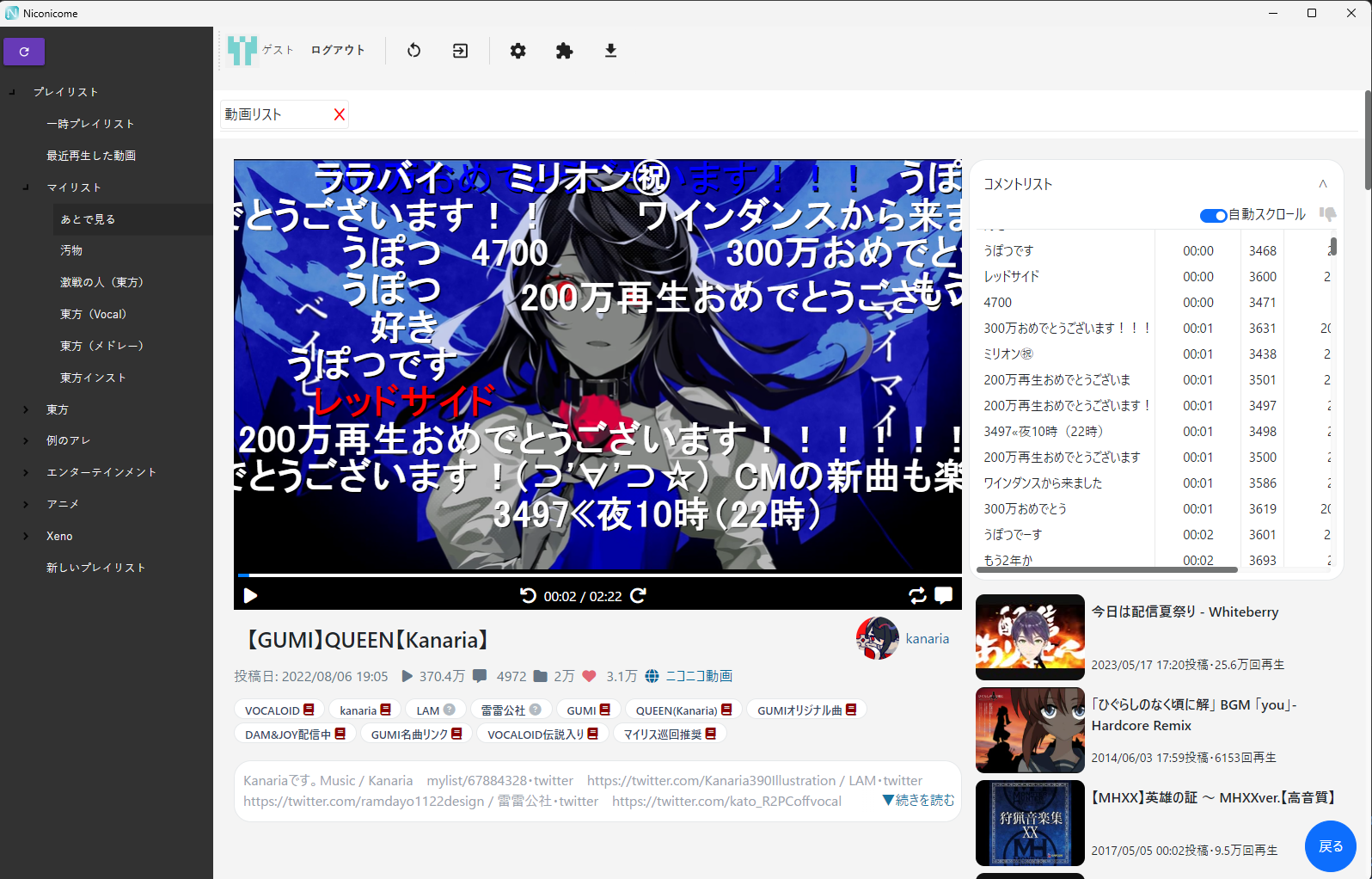
Task: Open the kanaria uploader avatar
Action: 877,638
